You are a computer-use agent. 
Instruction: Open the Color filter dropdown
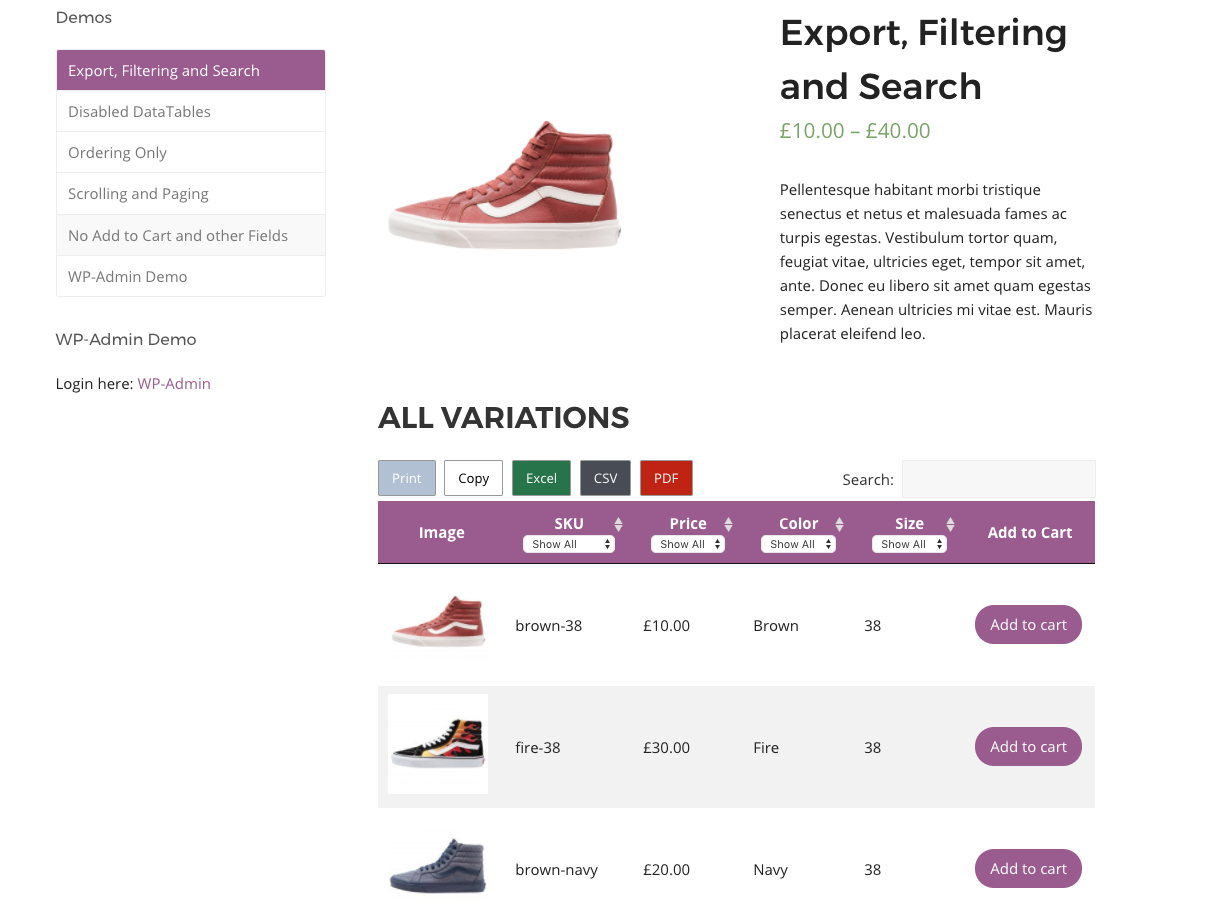pyautogui.click(x=798, y=543)
